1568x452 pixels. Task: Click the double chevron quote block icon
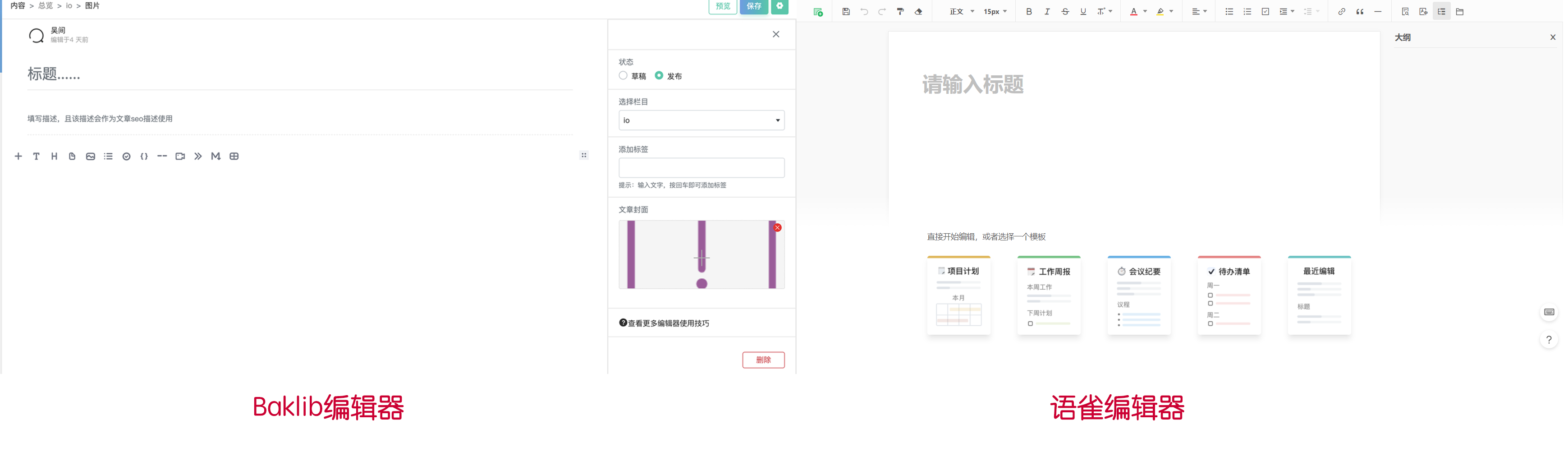coord(198,157)
